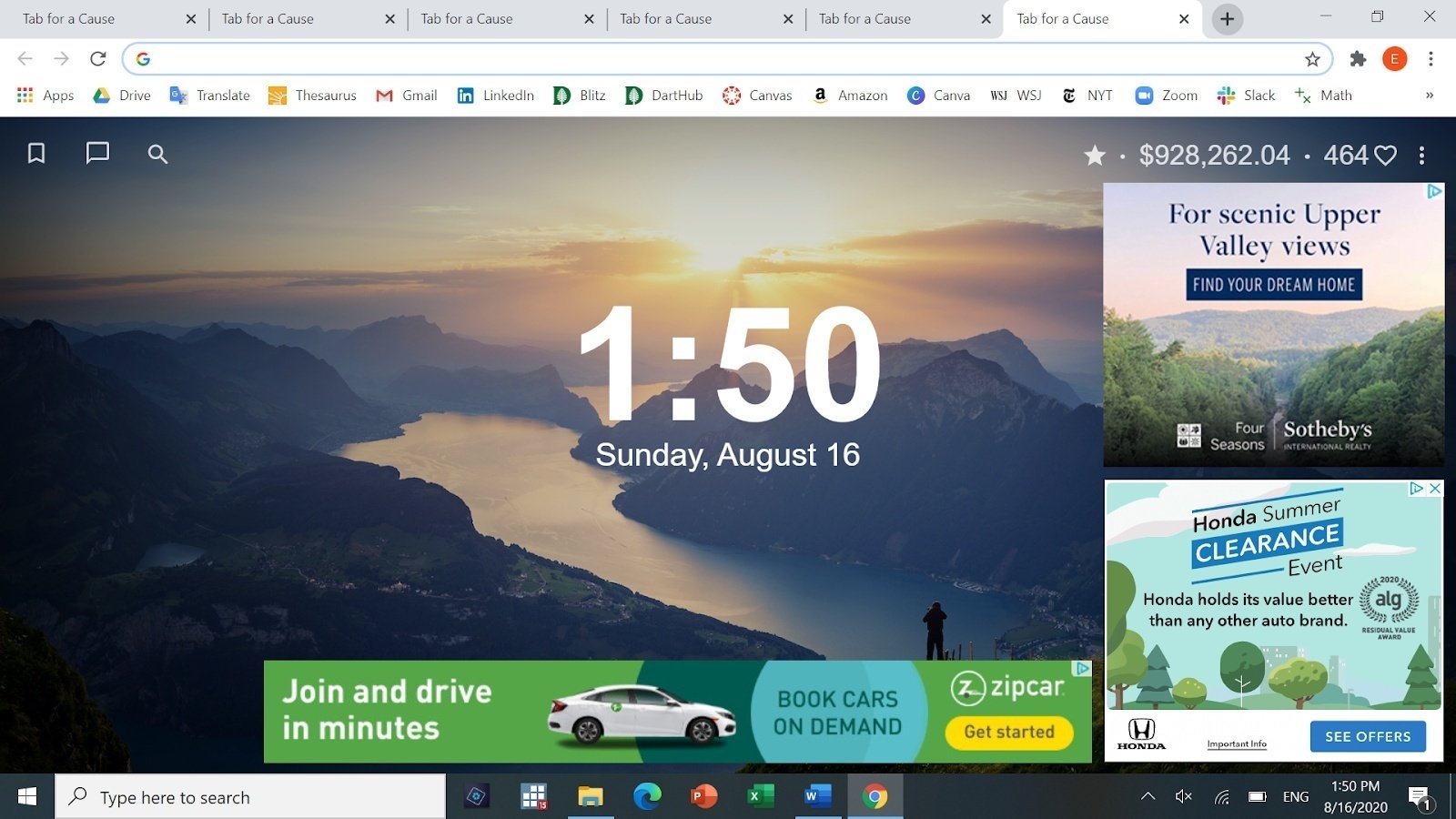Open the Chrome extensions puzzle icon

click(1357, 59)
